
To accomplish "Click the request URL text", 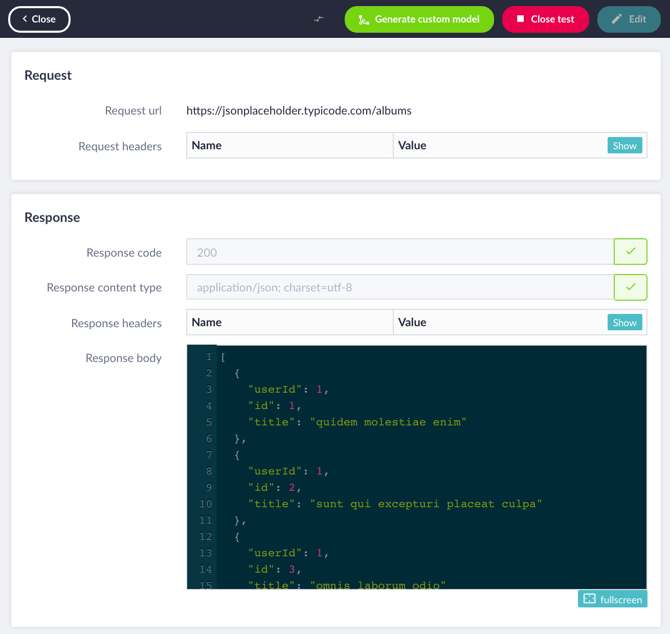I will (x=298, y=111).
